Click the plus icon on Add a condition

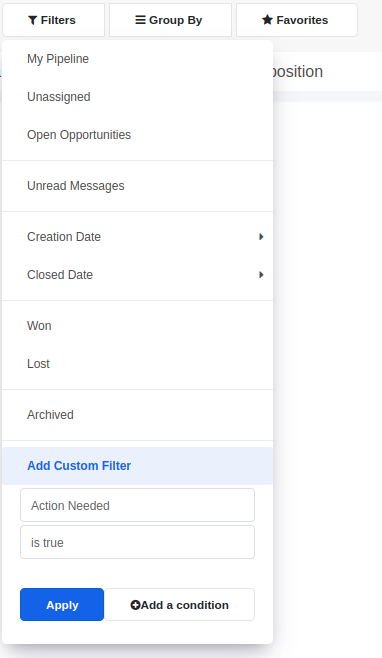[x=135, y=605]
